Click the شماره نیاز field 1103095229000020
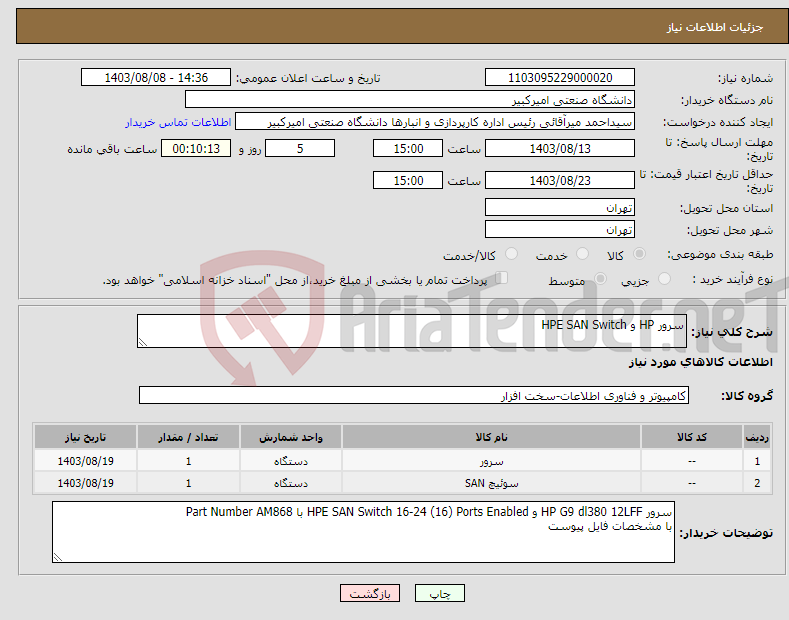Image resolution: width=789 pixels, height=620 pixels. coord(560,78)
